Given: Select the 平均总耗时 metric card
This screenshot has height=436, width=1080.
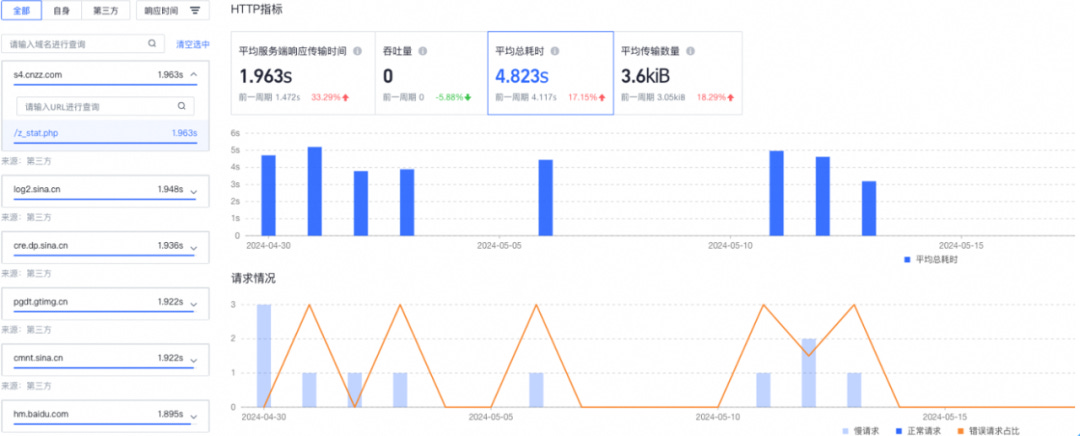Looking at the screenshot, I should (x=550, y=72).
